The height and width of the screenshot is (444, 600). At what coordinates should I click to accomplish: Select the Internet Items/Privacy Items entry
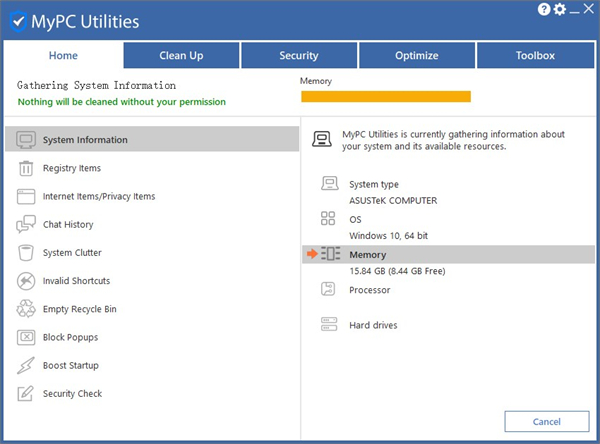coord(99,197)
